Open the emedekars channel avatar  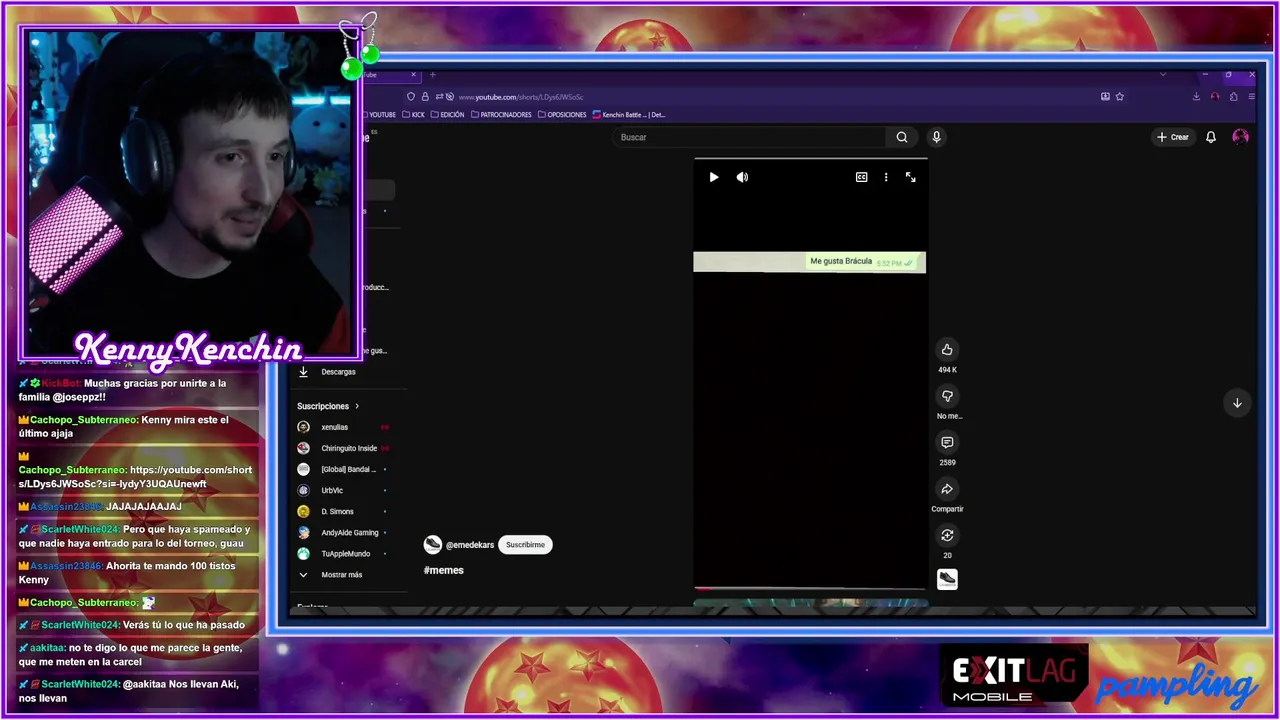coord(433,545)
